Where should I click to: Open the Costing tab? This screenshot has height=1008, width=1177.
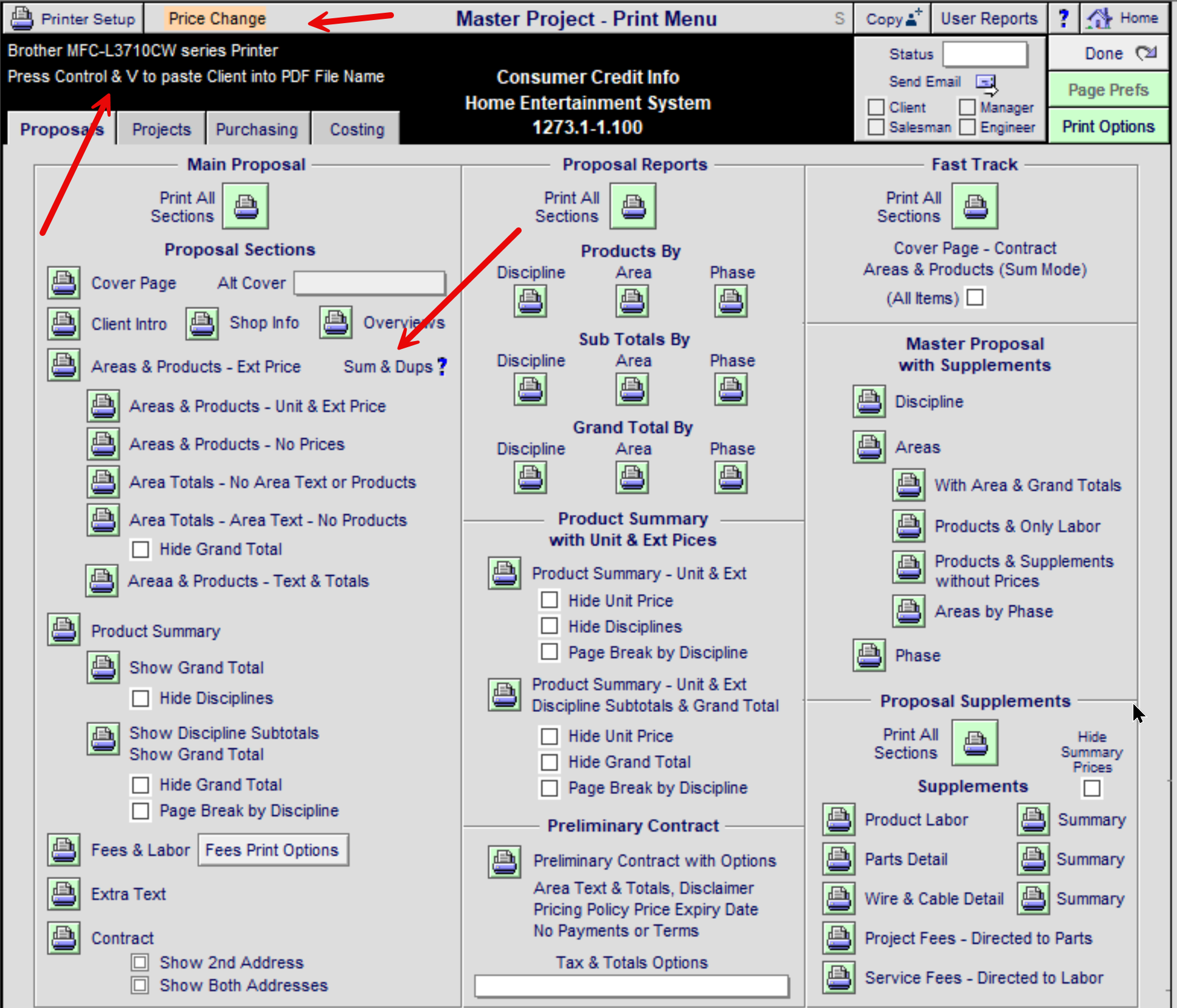coord(357,129)
